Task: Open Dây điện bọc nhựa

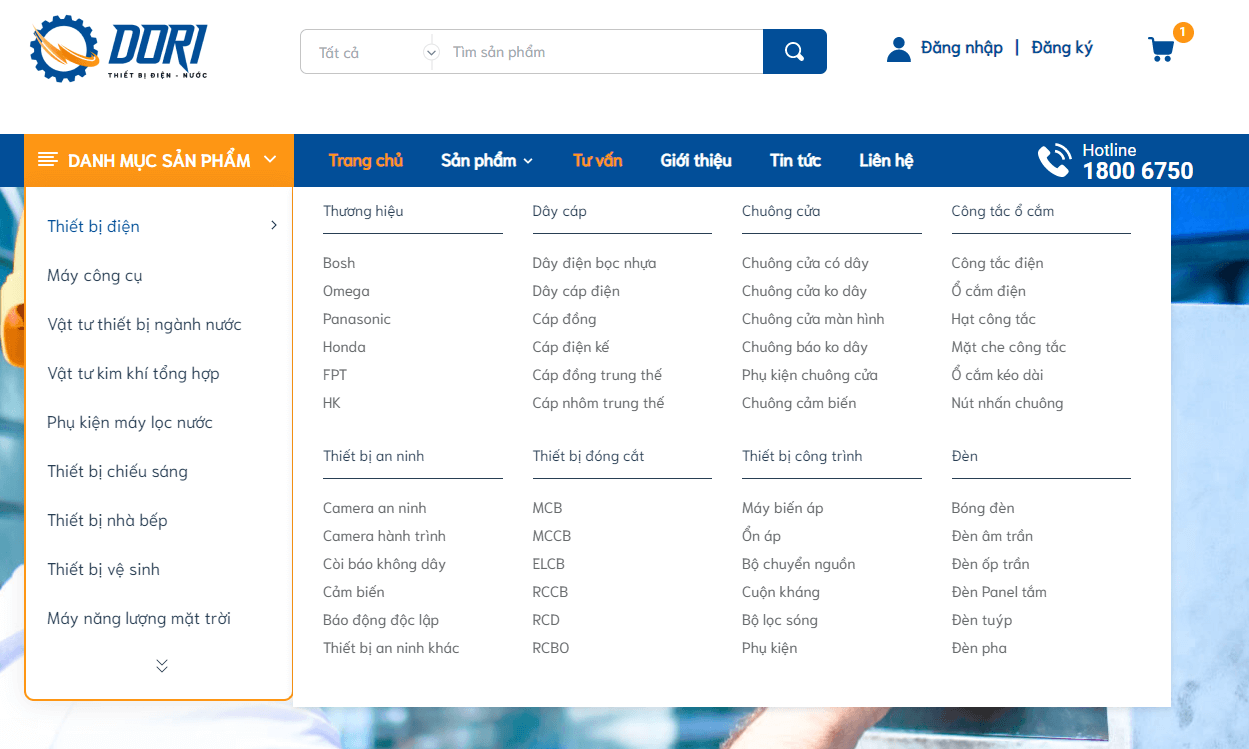Action: click(594, 263)
